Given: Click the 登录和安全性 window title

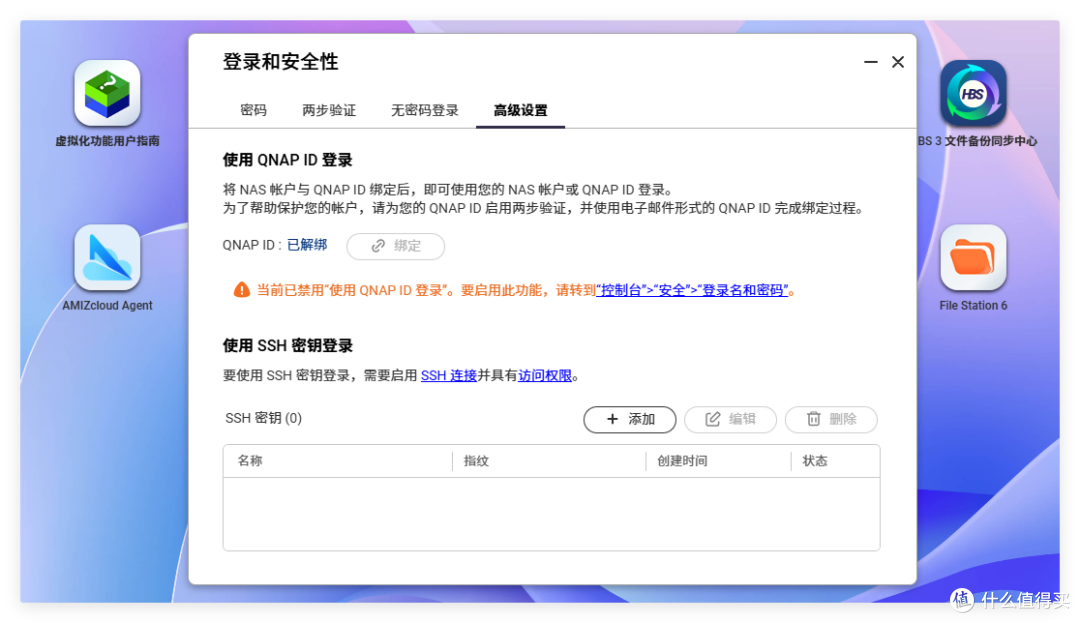Looking at the screenshot, I should 280,62.
